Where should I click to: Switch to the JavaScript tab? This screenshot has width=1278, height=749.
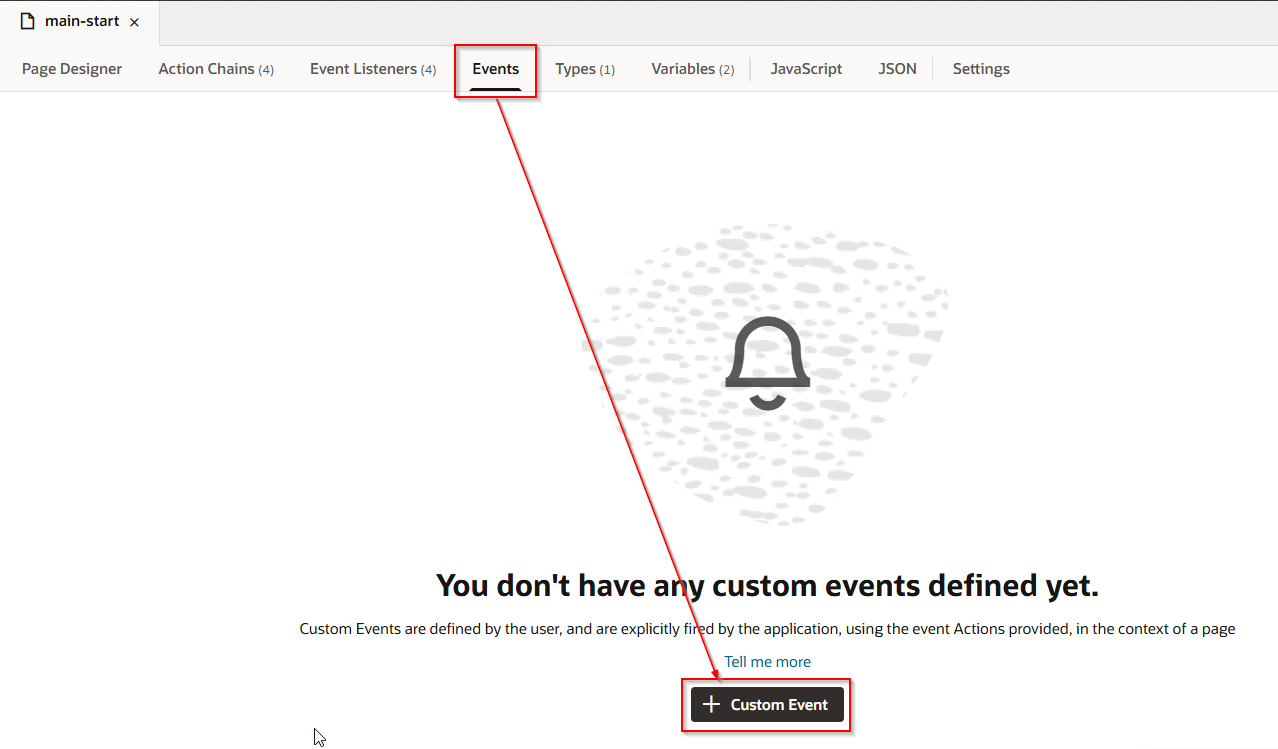[x=806, y=69]
